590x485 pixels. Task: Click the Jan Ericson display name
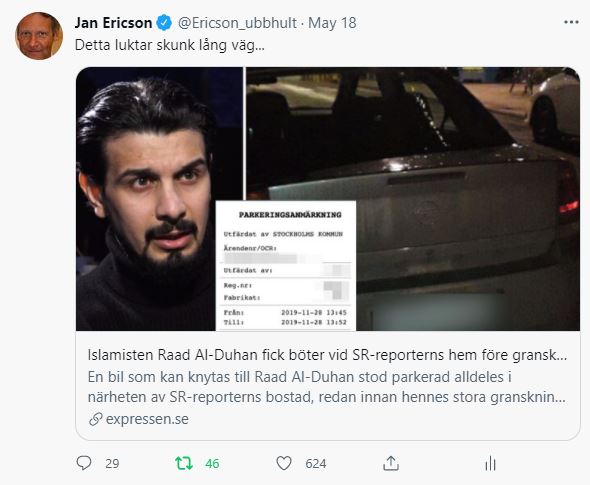point(113,23)
